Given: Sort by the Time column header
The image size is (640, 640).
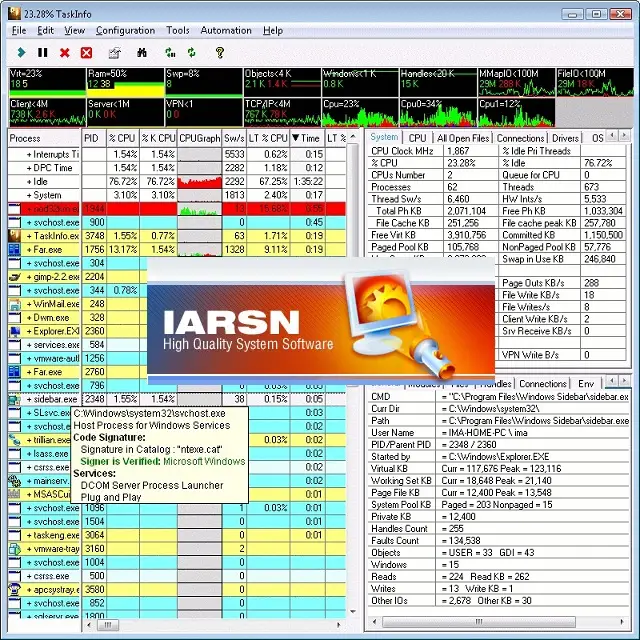Looking at the screenshot, I should pos(307,138).
